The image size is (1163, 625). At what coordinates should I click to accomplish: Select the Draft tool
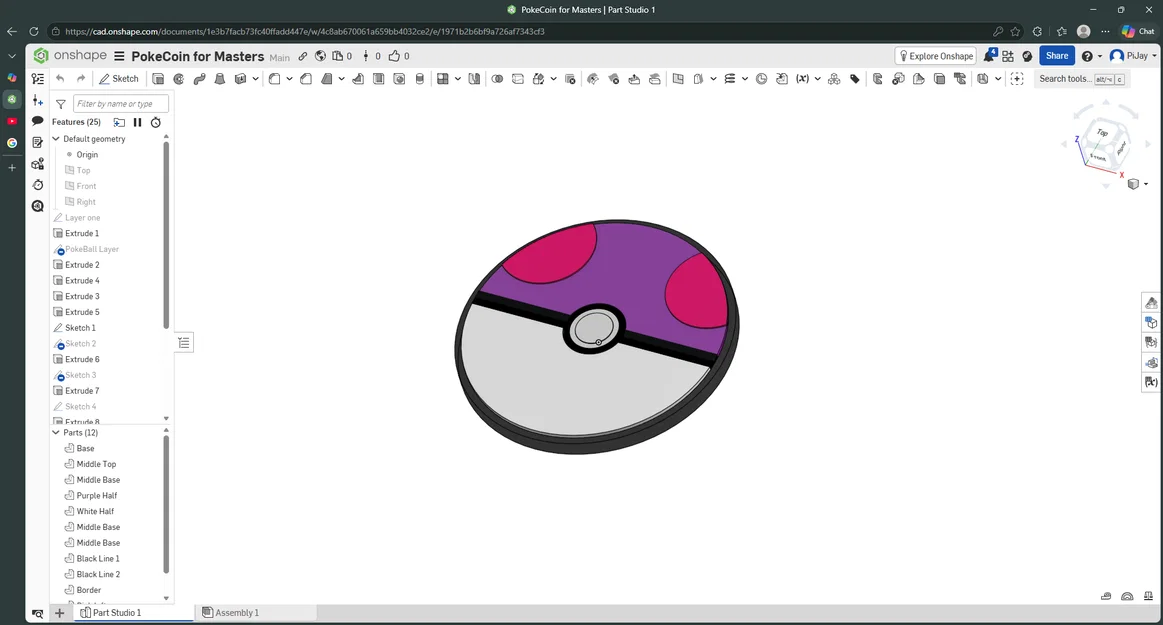click(x=326, y=79)
